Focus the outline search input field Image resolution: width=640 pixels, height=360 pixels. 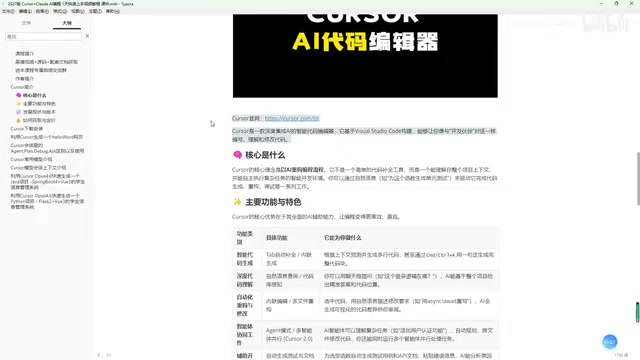click(43, 36)
